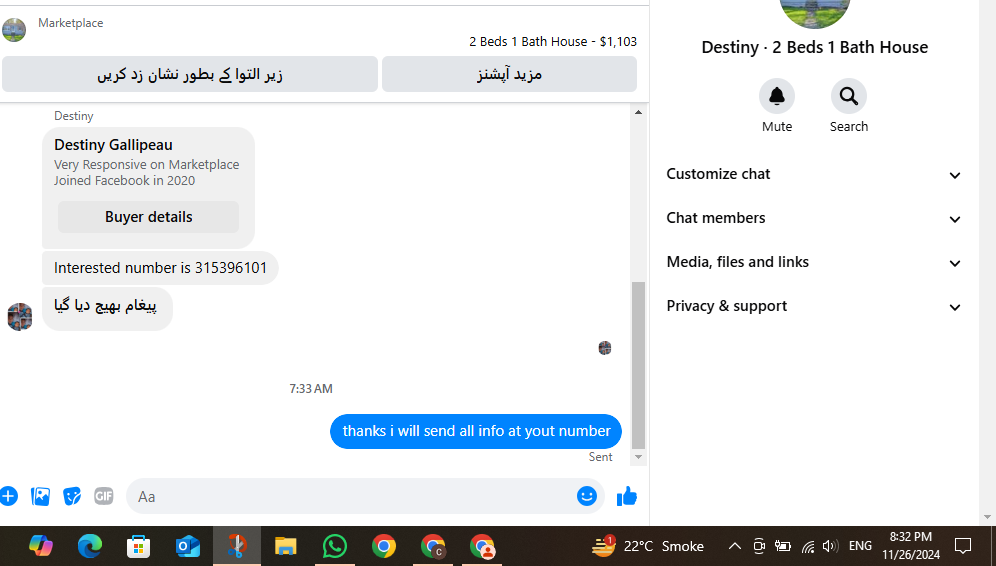The image size is (996, 566).
Task: Expand Privacy & support section
Action: tap(813, 306)
